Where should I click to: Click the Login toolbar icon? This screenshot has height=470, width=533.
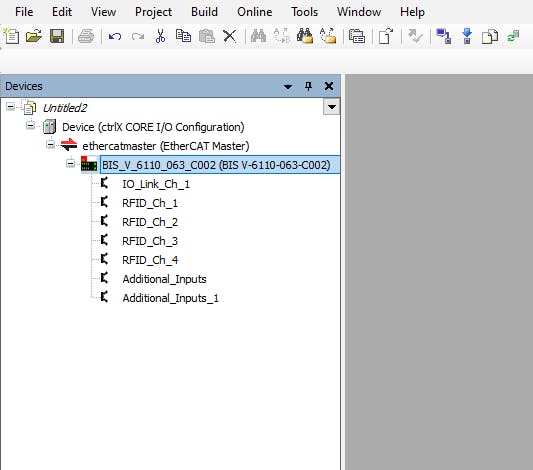pyautogui.click(x=444, y=36)
